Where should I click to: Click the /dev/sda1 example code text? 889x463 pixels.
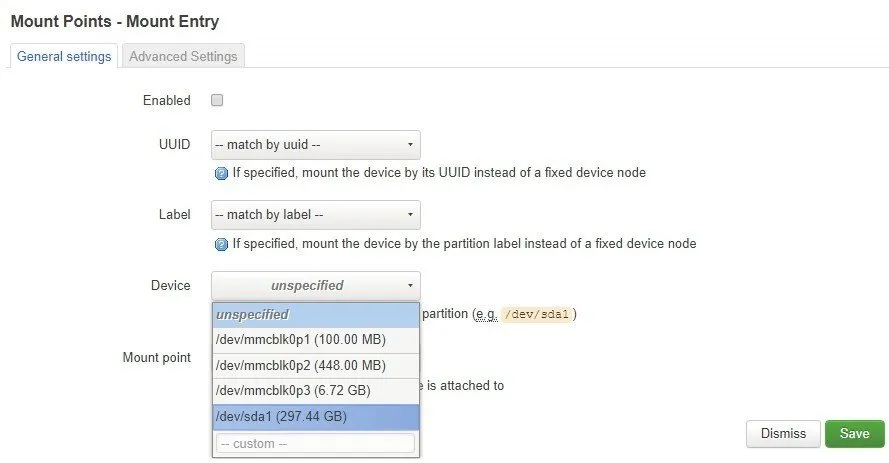[x=538, y=315]
